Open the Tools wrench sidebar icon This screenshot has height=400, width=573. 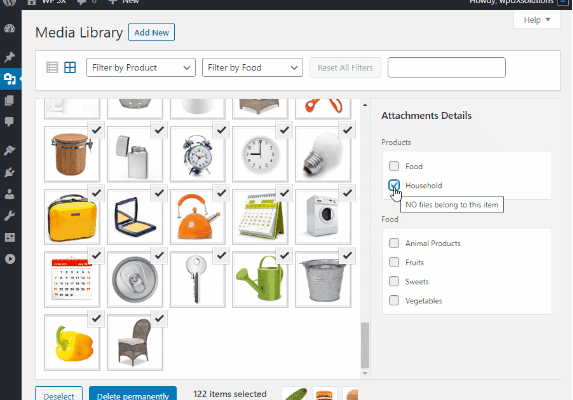10,216
